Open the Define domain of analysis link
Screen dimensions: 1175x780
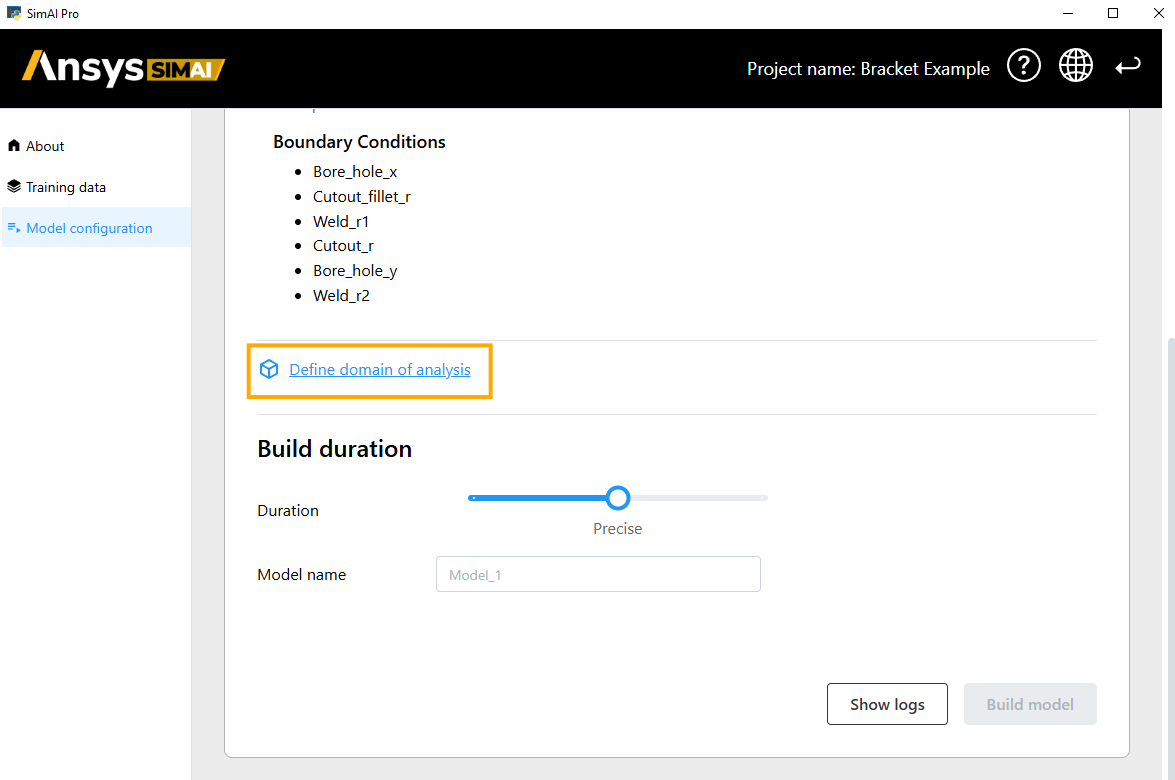click(379, 370)
